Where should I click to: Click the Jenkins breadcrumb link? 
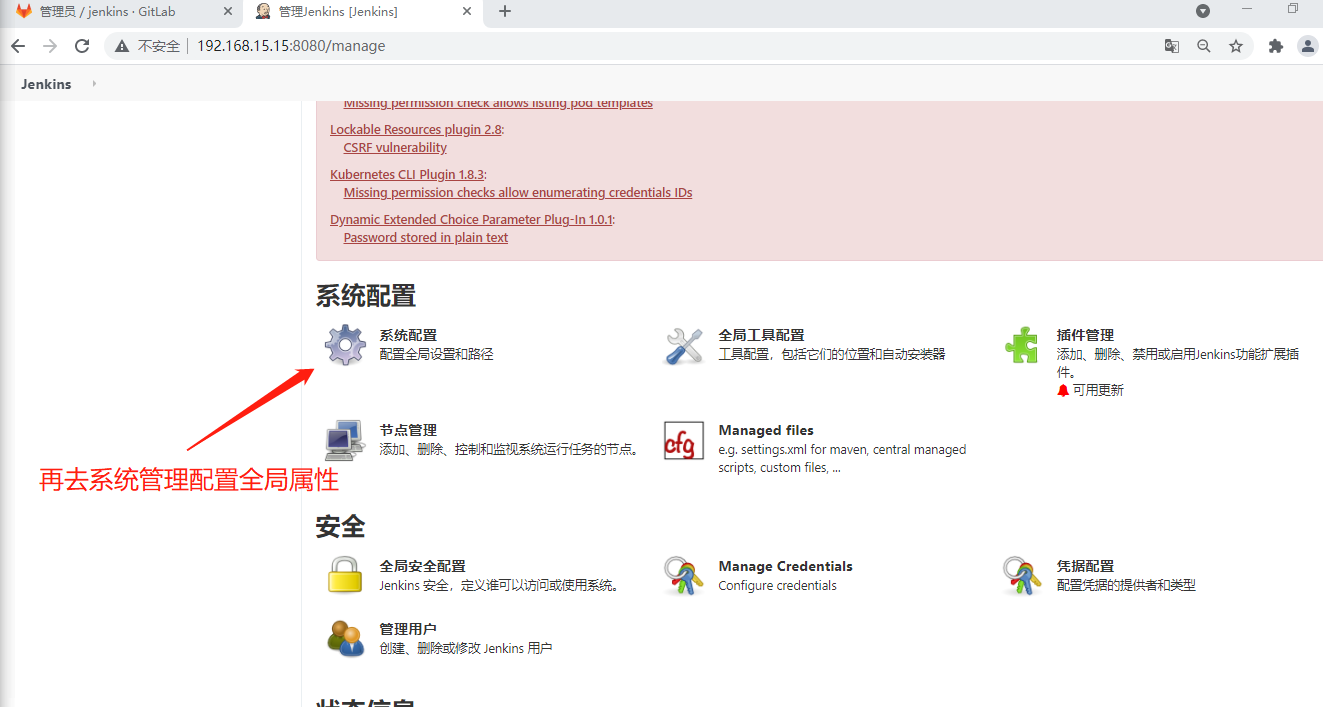pyautogui.click(x=46, y=84)
